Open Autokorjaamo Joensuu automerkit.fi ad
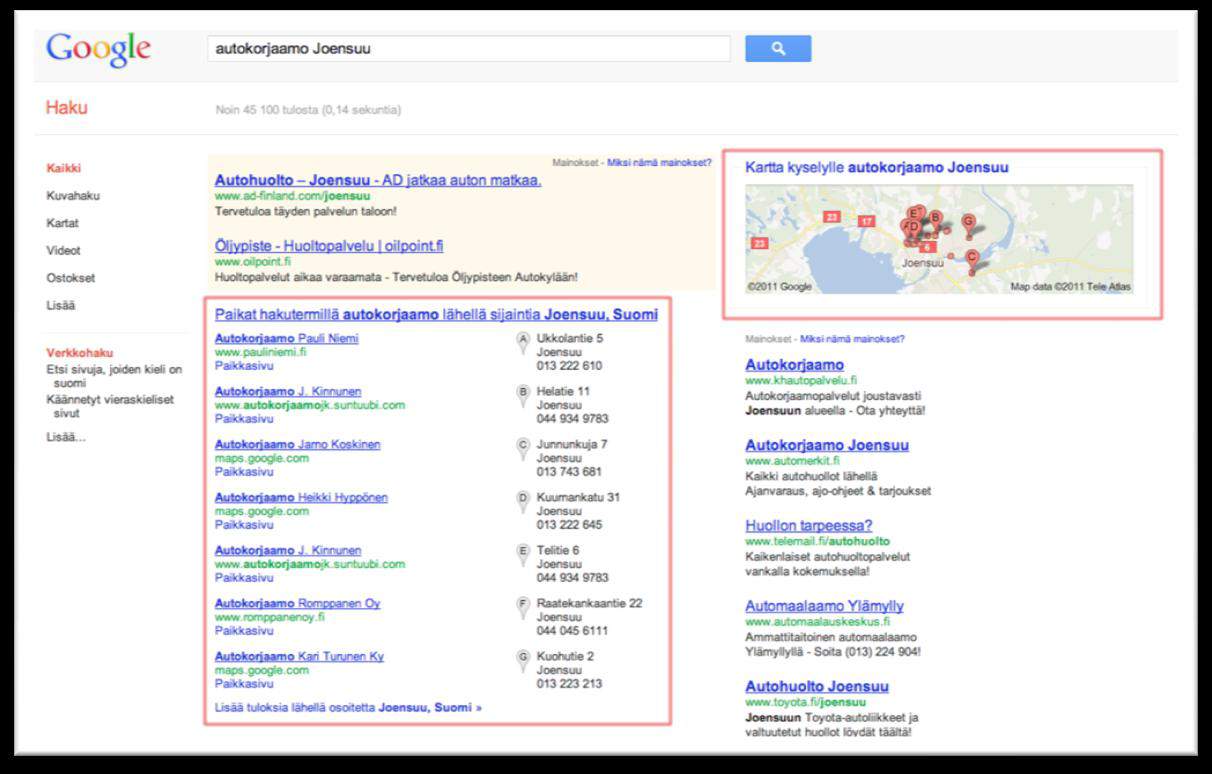The image size is (1212, 774). [827, 445]
